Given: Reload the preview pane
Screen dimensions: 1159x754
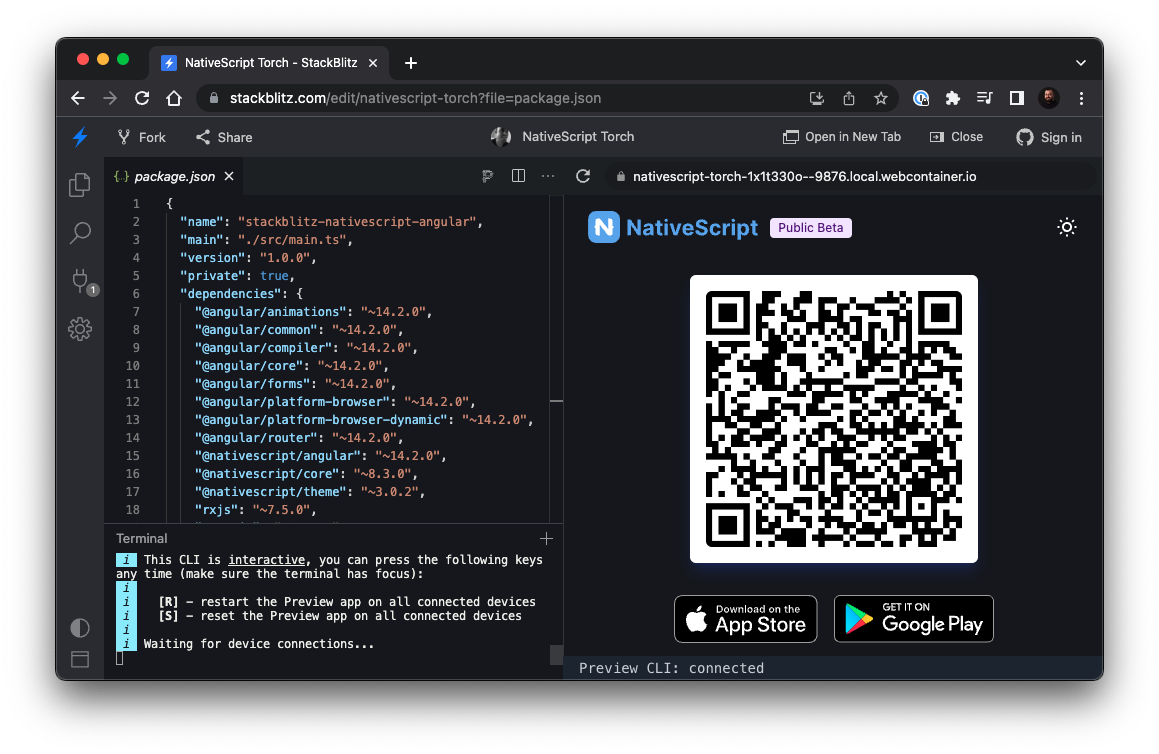Looking at the screenshot, I should click(x=583, y=176).
